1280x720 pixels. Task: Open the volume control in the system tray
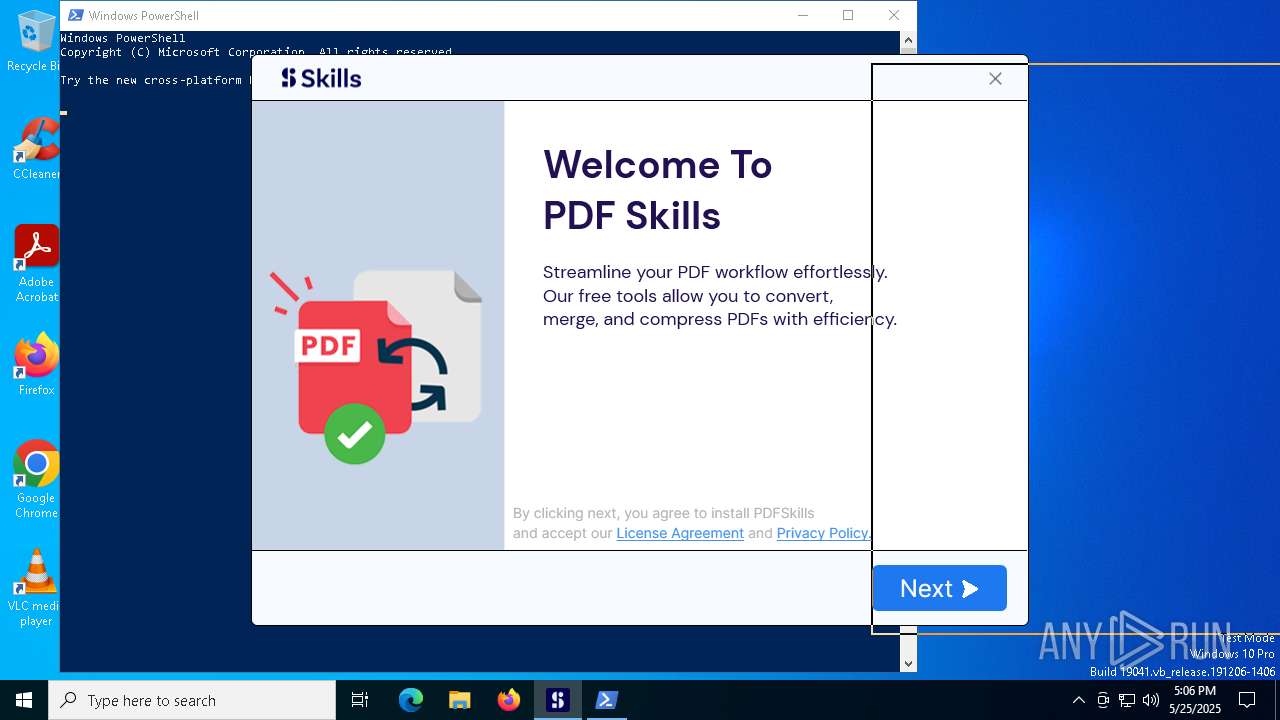[x=1151, y=700]
